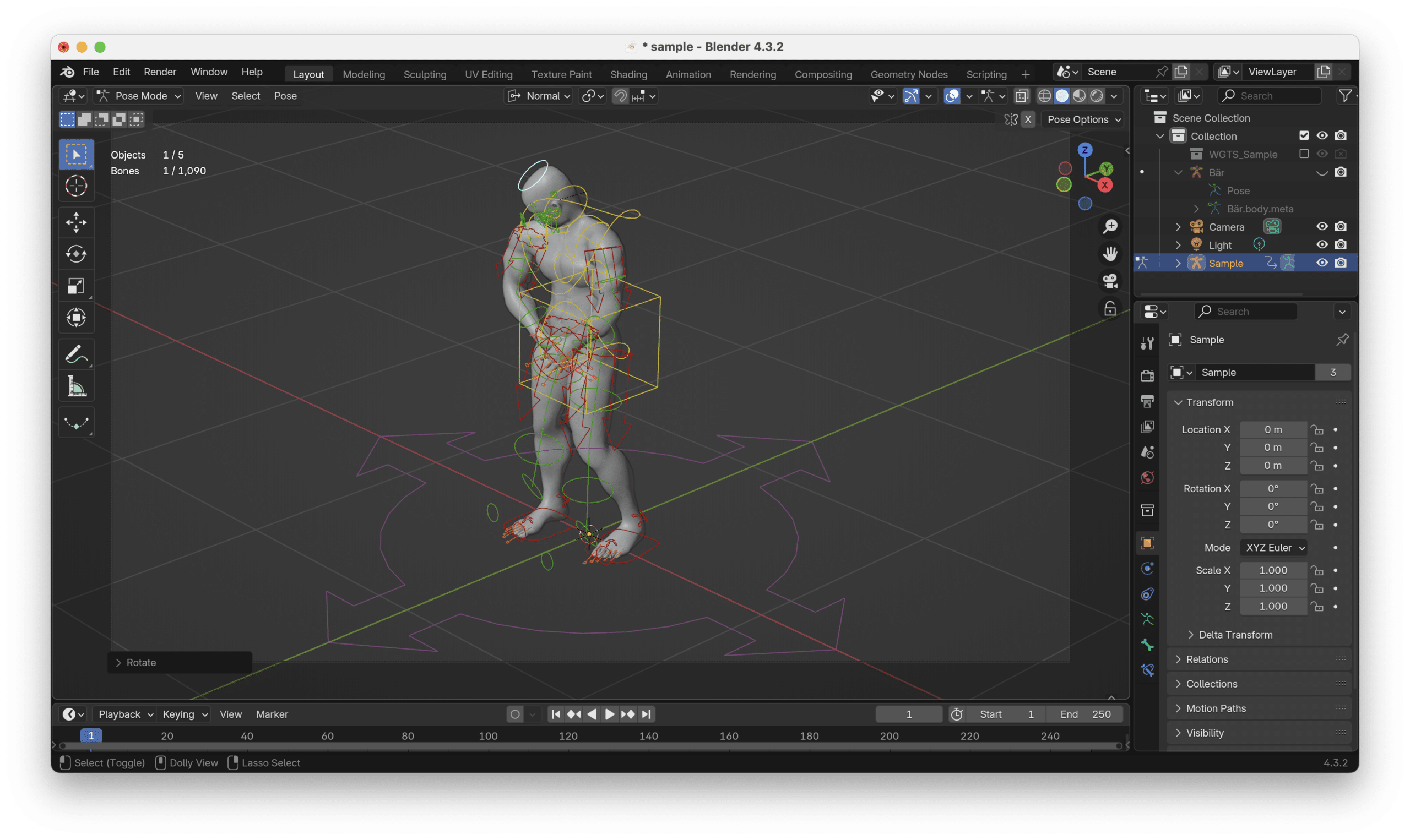This screenshot has width=1410, height=840.
Task: Open the Render properties tab
Action: [1148, 376]
